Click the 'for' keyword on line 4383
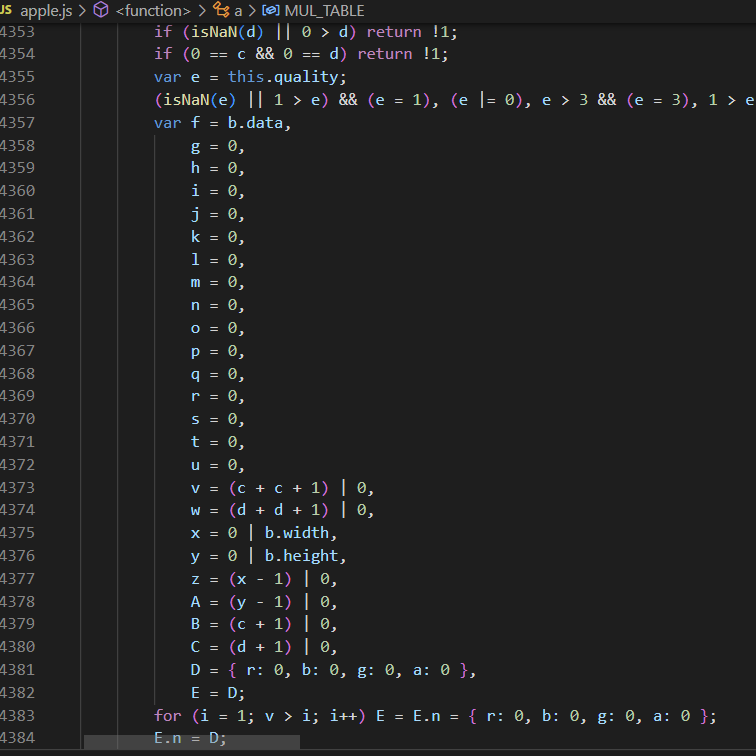Image resolution: width=756 pixels, height=756 pixels. (168, 716)
